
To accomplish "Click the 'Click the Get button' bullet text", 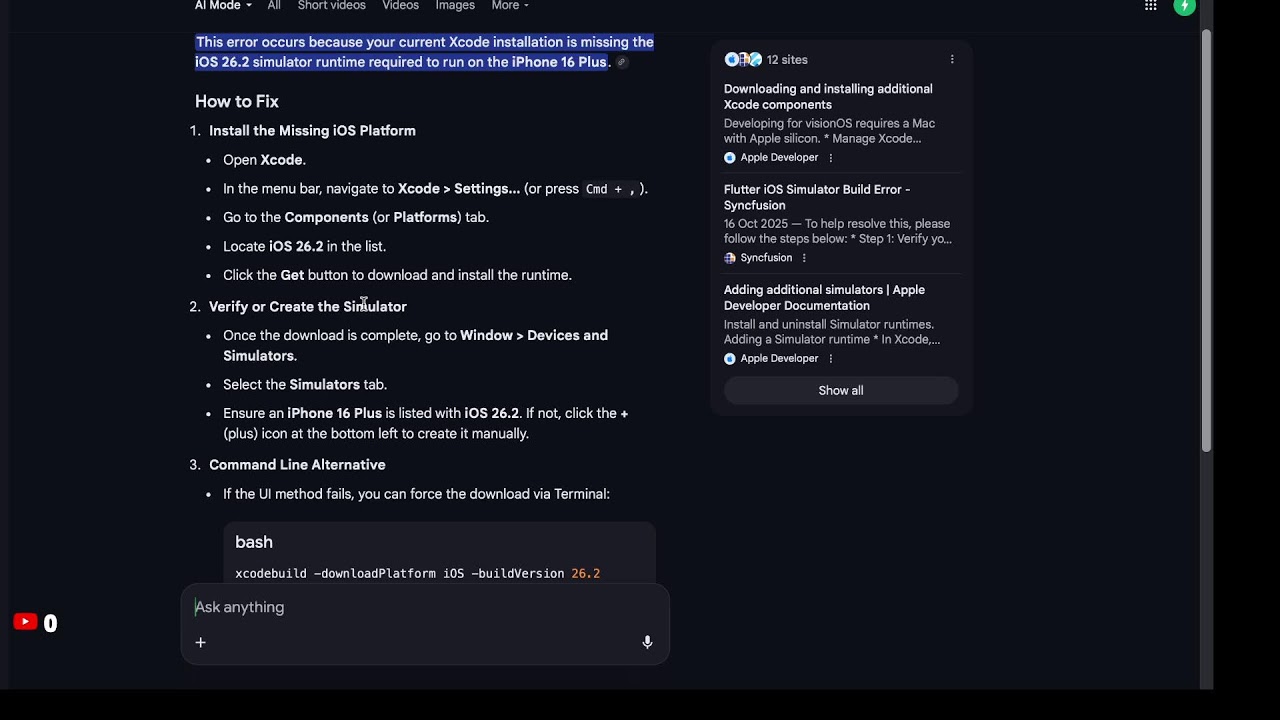I will coord(397,275).
